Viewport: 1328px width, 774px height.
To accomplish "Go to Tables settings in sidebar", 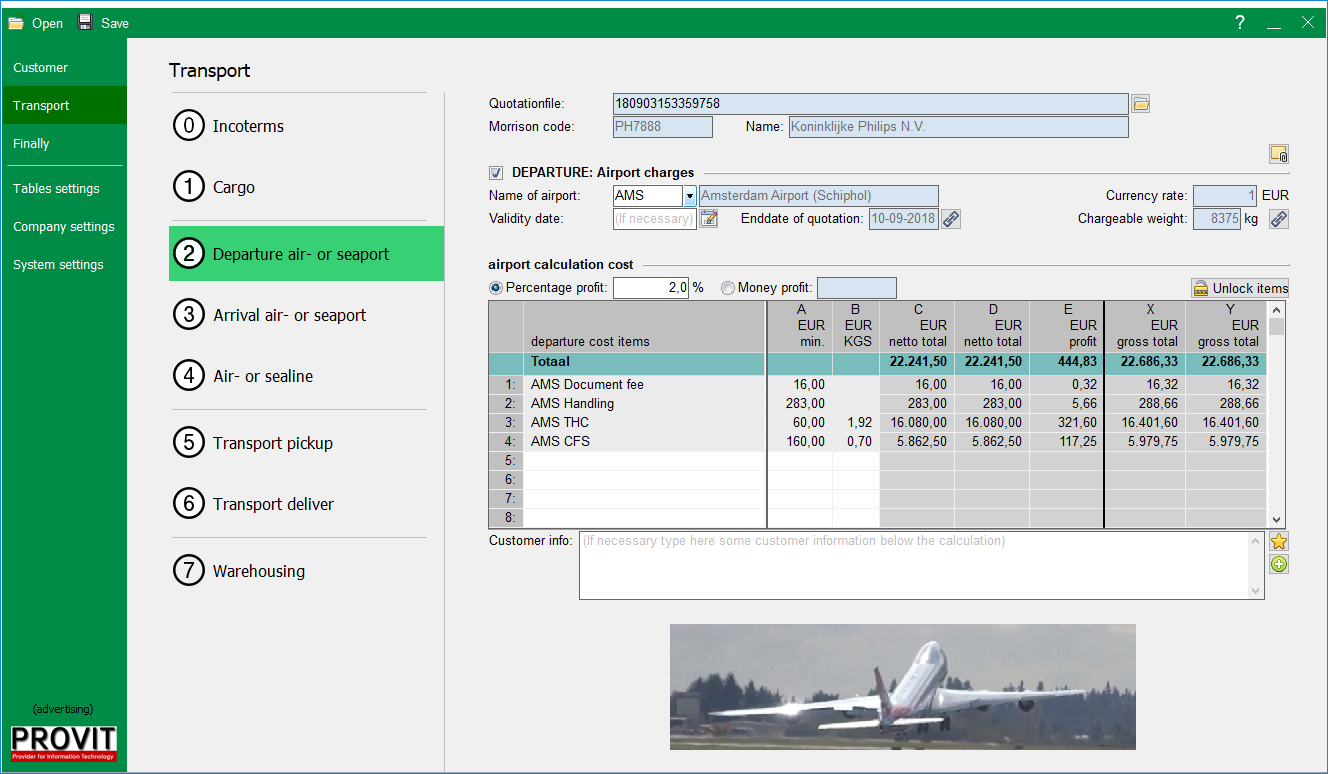I will pos(56,189).
